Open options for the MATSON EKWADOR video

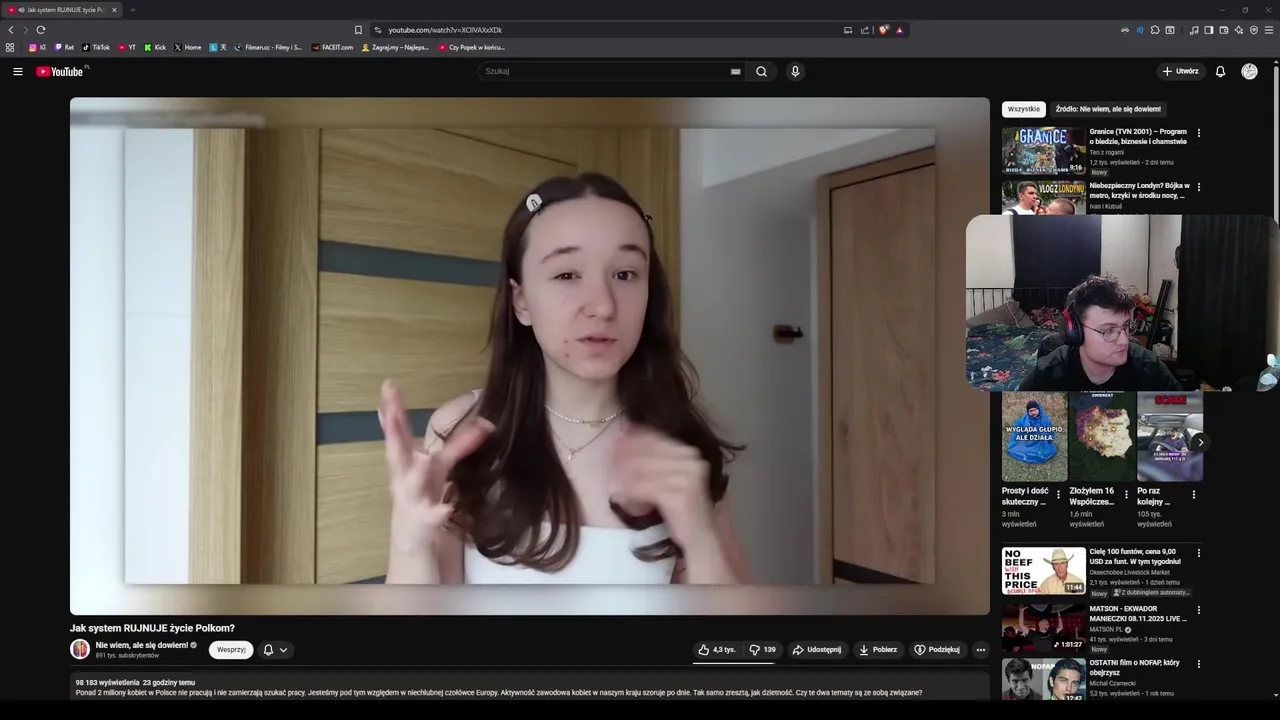(1199, 609)
